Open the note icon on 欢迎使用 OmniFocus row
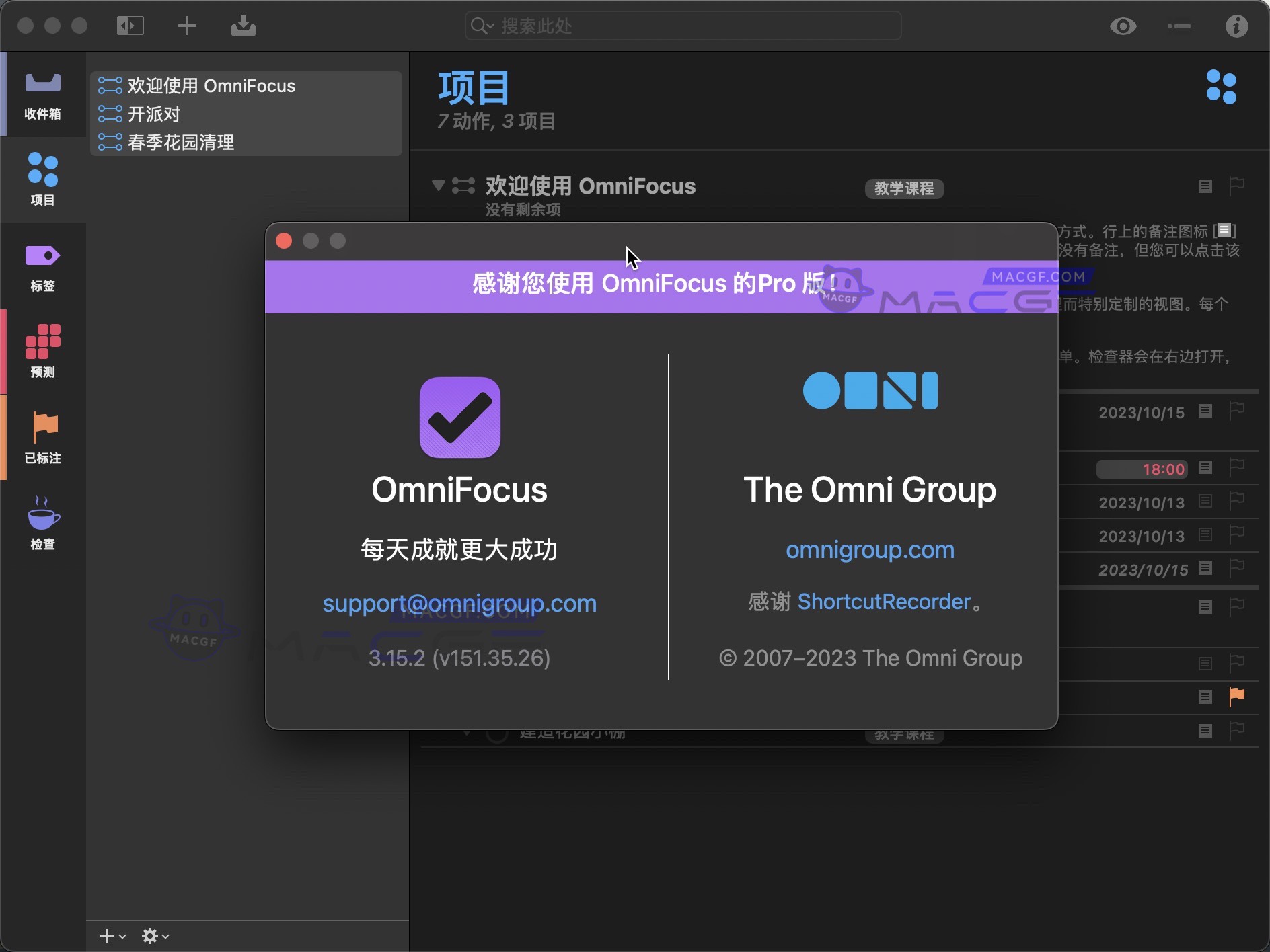 [x=1204, y=187]
